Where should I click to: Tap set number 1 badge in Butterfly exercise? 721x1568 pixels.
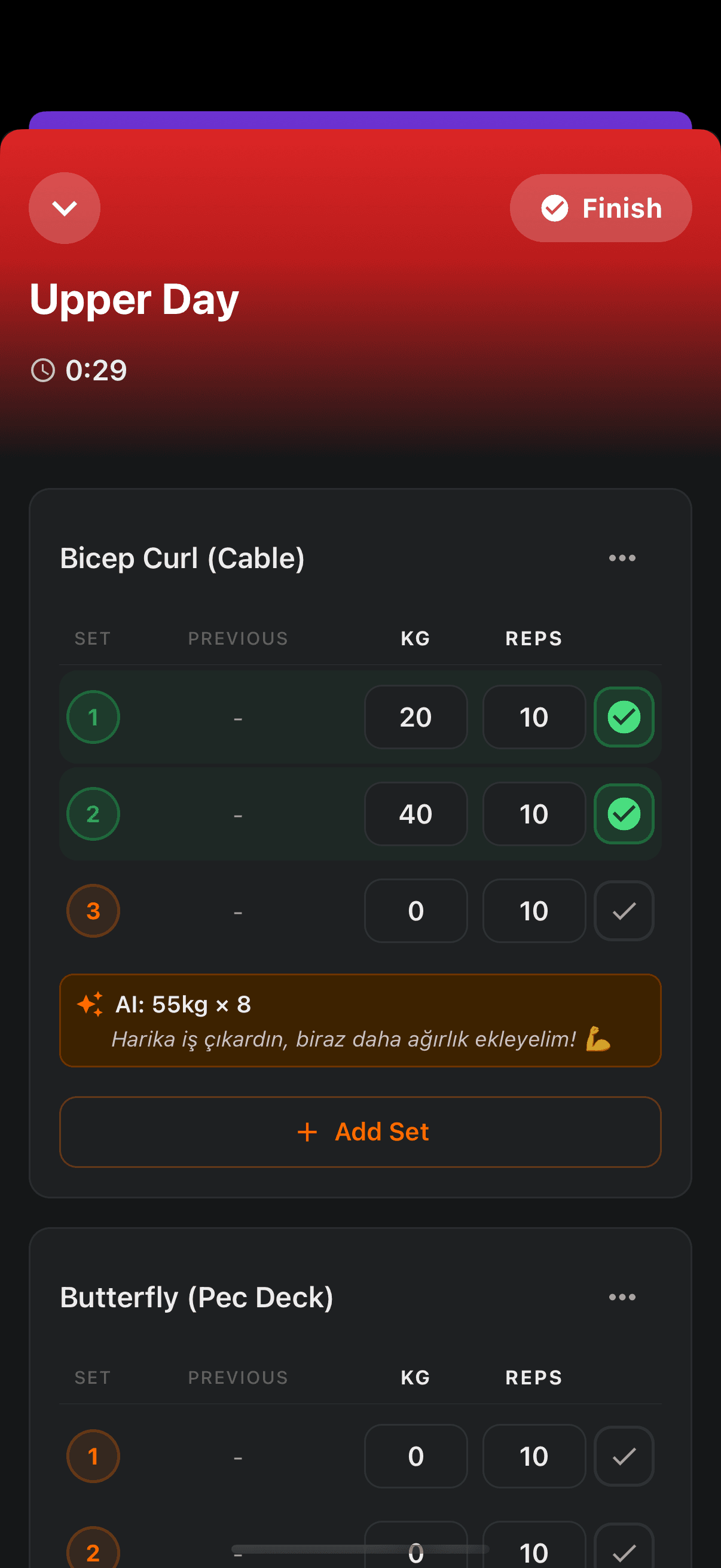click(x=93, y=1456)
